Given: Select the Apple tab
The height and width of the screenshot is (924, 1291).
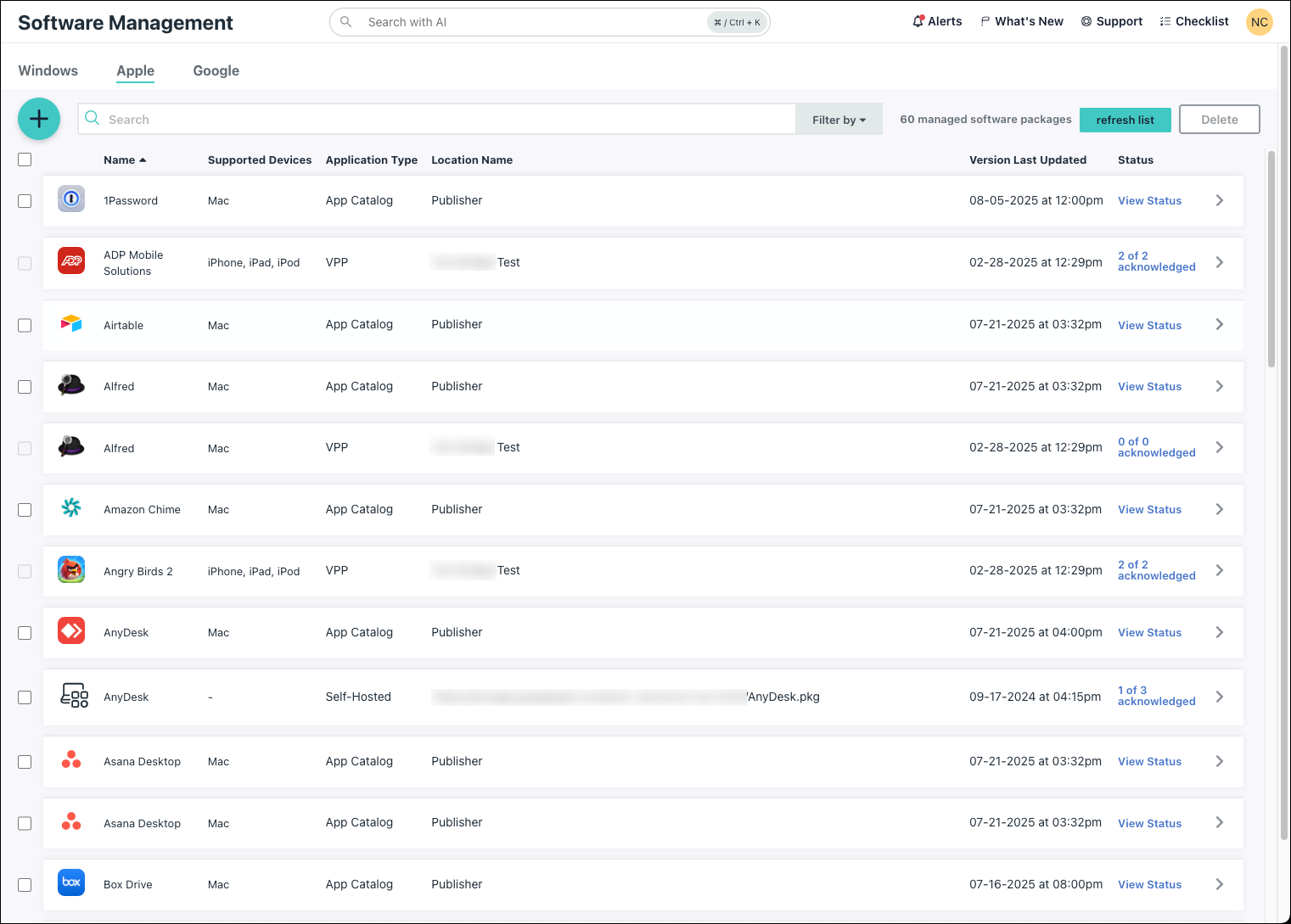Looking at the screenshot, I should pos(136,70).
